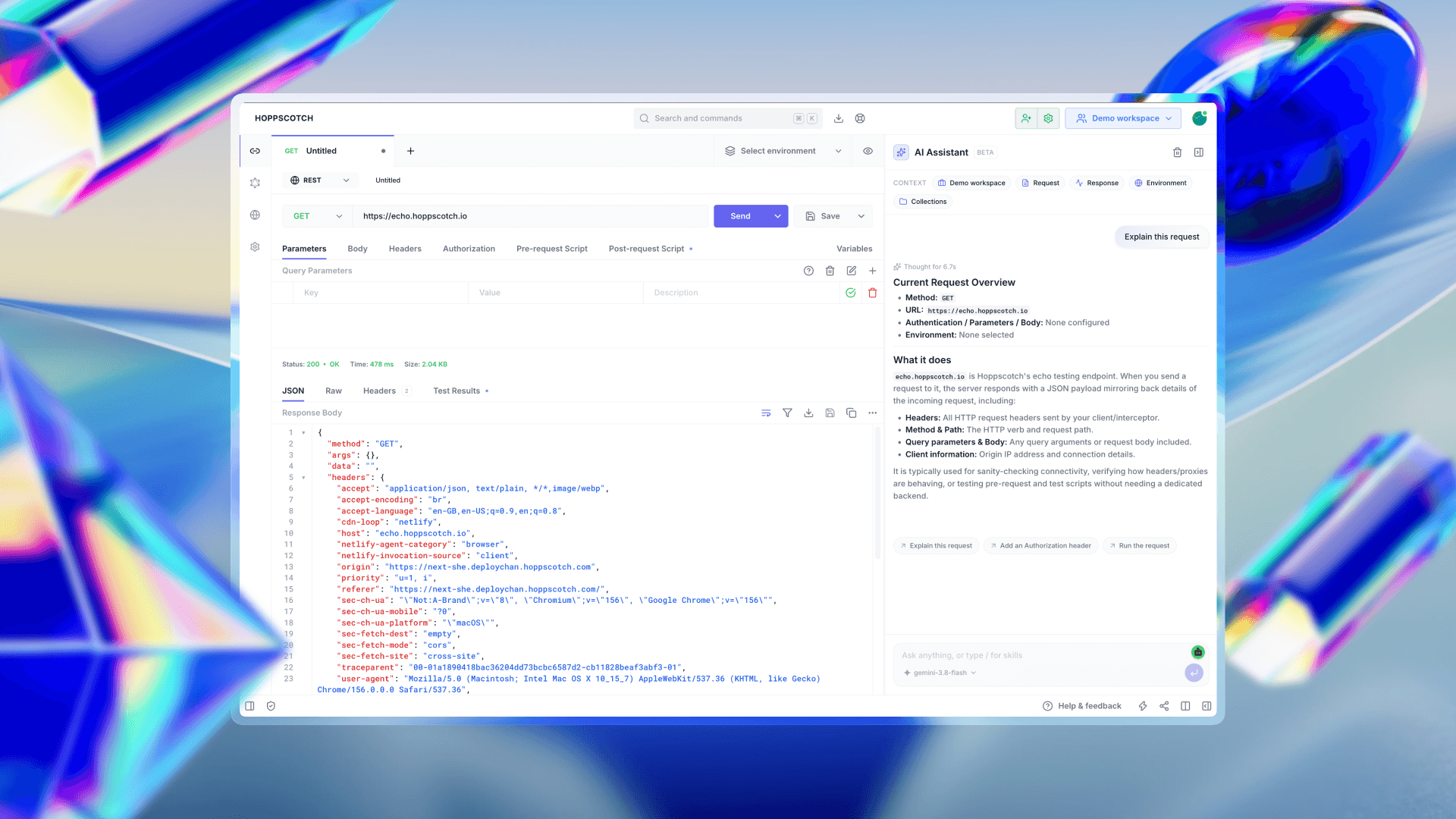Image resolution: width=1456 pixels, height=819 pixels.
Task: Open query parameters help icon
Action: pos(808,271)
